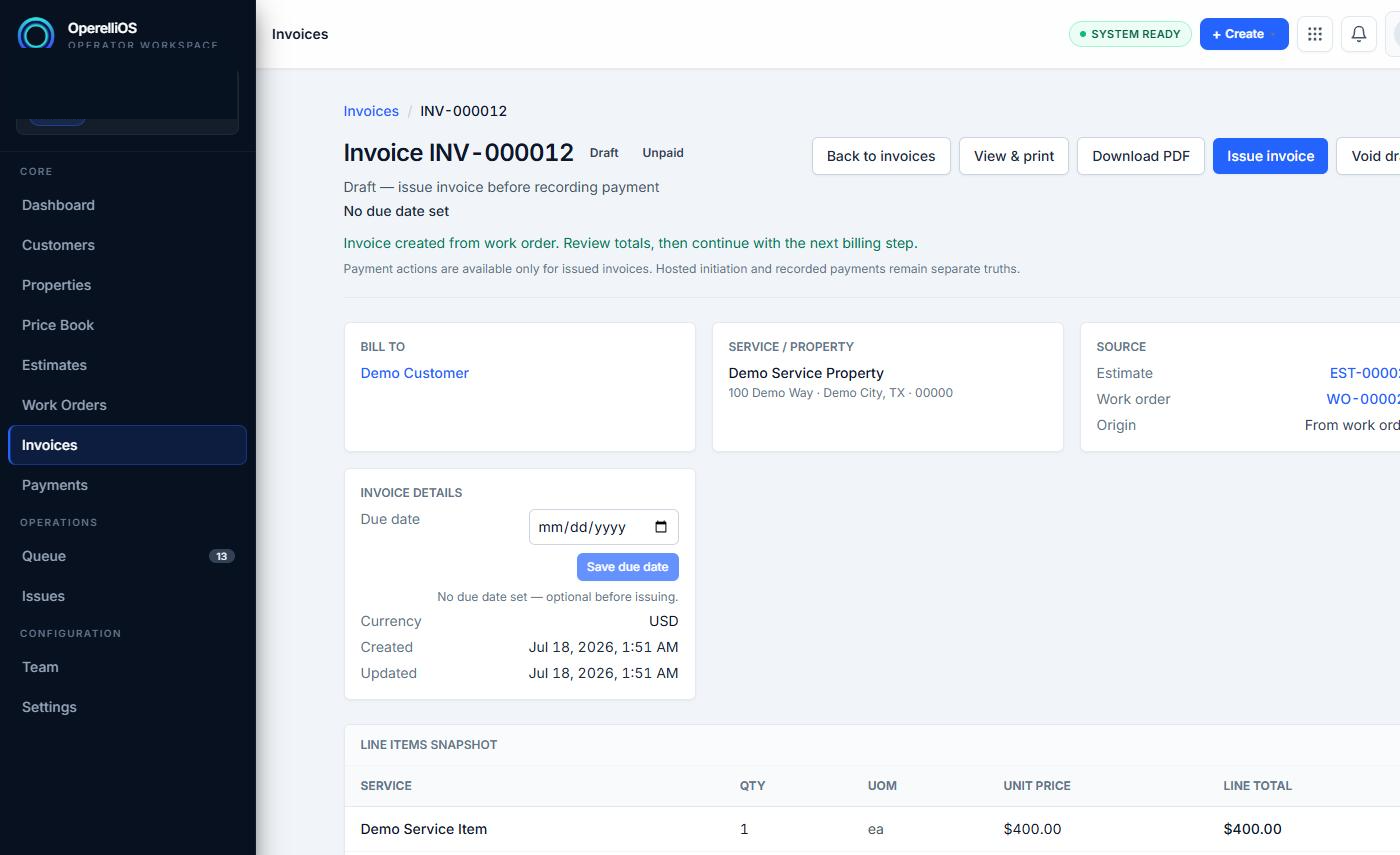Image resolution: width=1400 pixels, height=855 pixels.
Task: Click the Demo Service Item row name
Action: (x=424, y=829)
